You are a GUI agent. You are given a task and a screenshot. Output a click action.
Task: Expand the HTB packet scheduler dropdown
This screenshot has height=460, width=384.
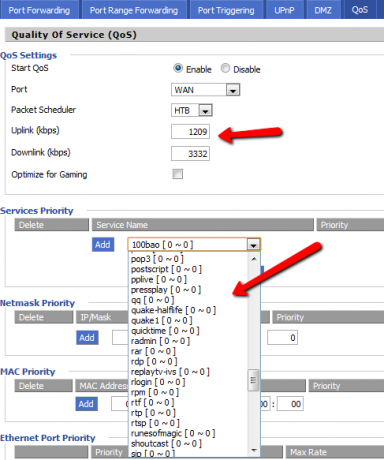pos(192,110)
